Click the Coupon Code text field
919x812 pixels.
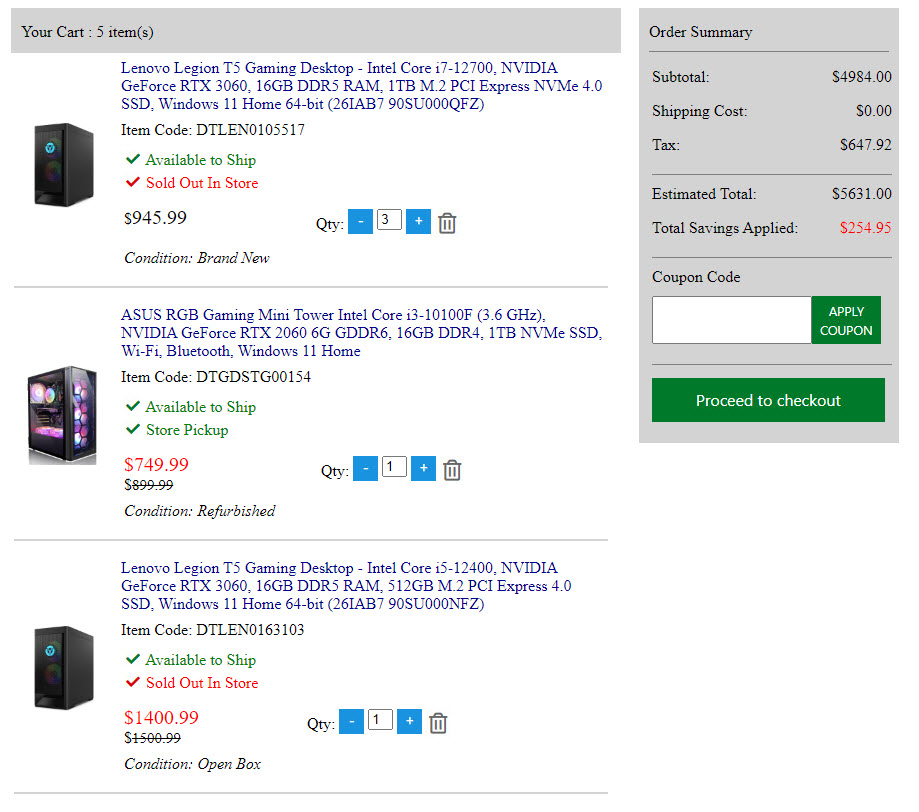pos(731,320)
